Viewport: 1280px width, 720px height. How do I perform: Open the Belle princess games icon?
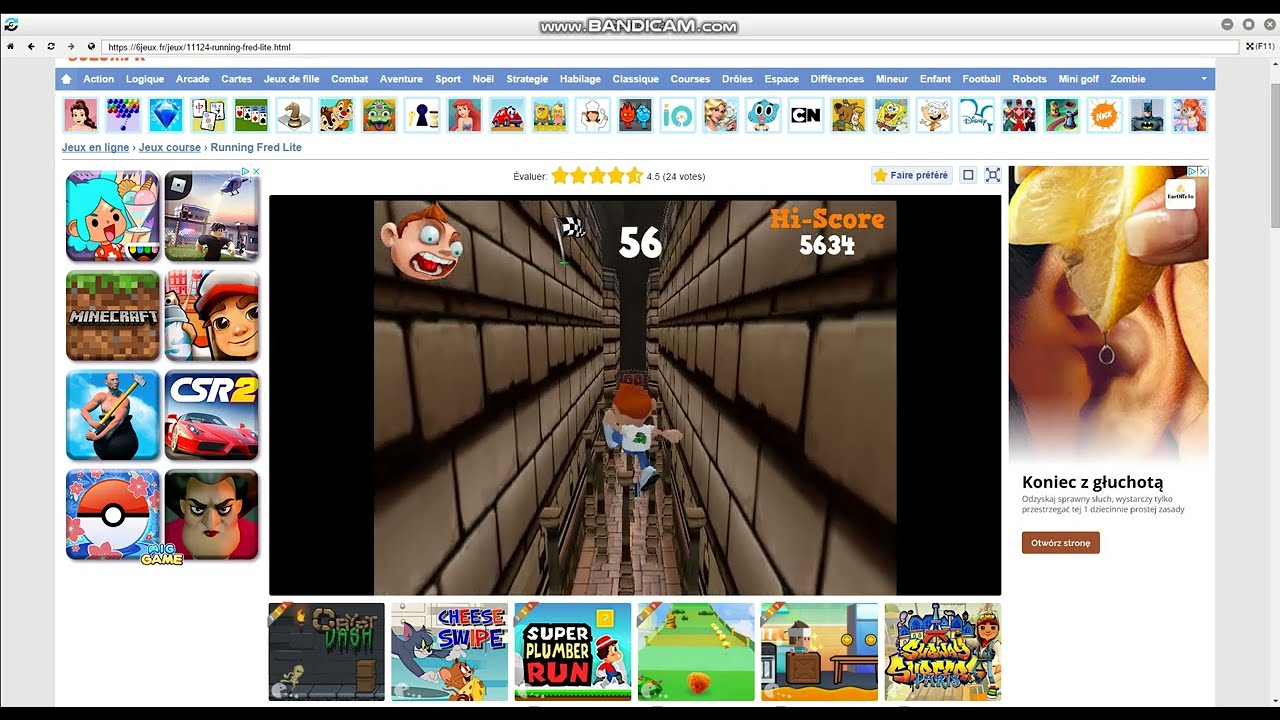click(80, 115)
